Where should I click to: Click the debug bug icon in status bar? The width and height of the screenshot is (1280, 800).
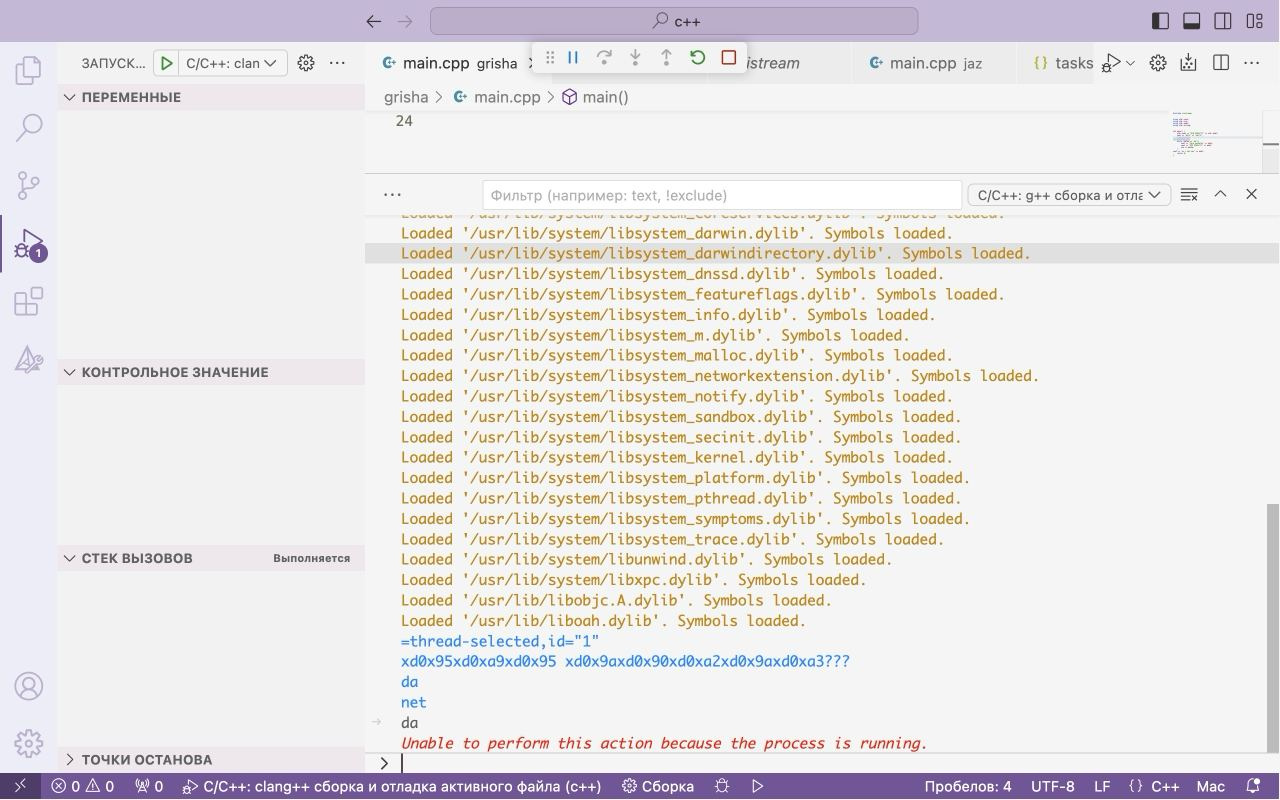point(722,786)
